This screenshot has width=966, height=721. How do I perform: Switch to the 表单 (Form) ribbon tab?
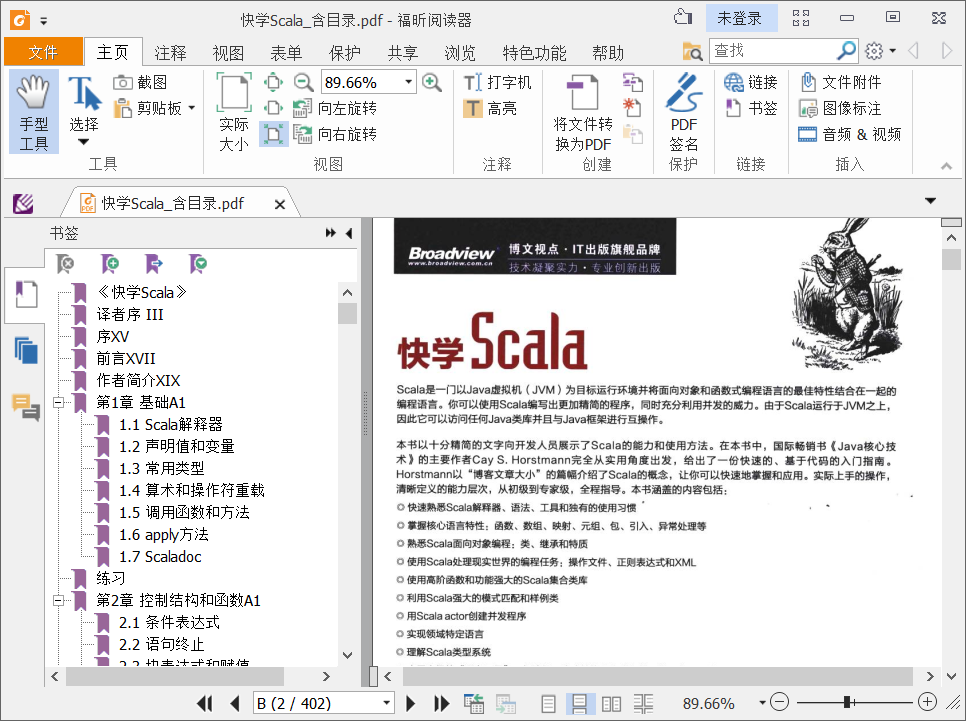pyautogui.click(x=286, y=53)
